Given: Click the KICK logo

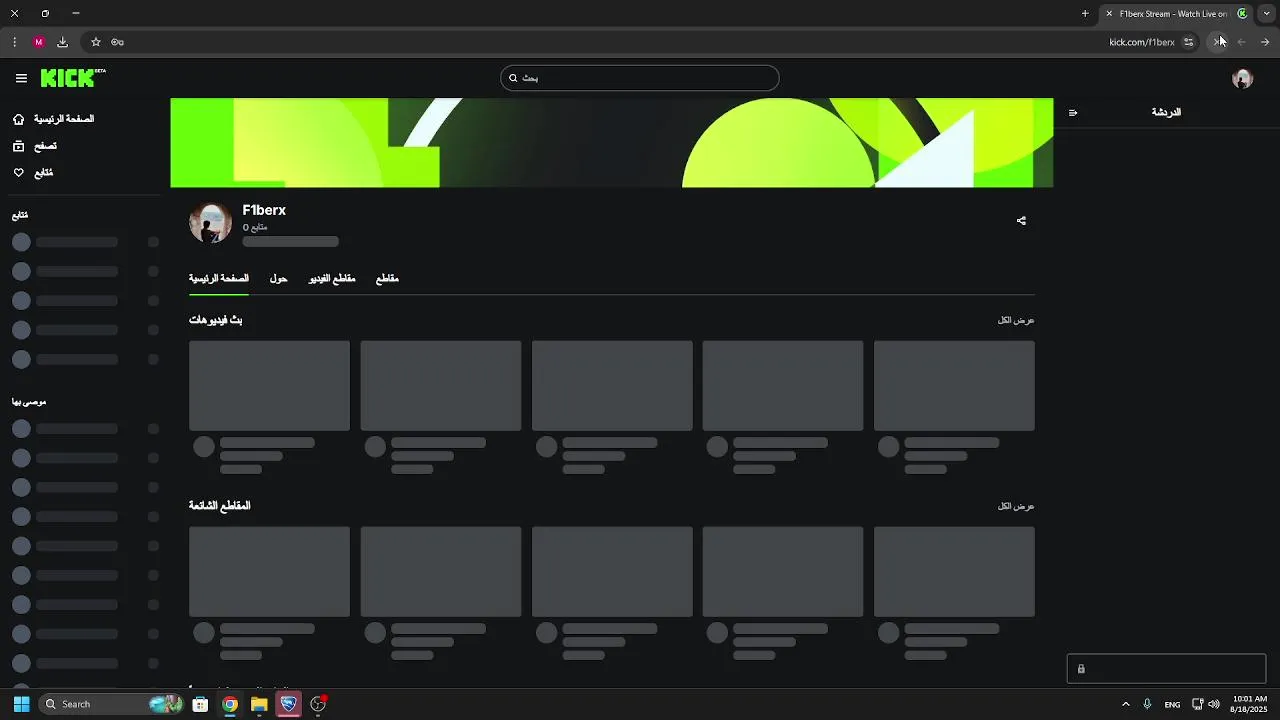Looking at the screenshot, I should (x=73, y=78).
